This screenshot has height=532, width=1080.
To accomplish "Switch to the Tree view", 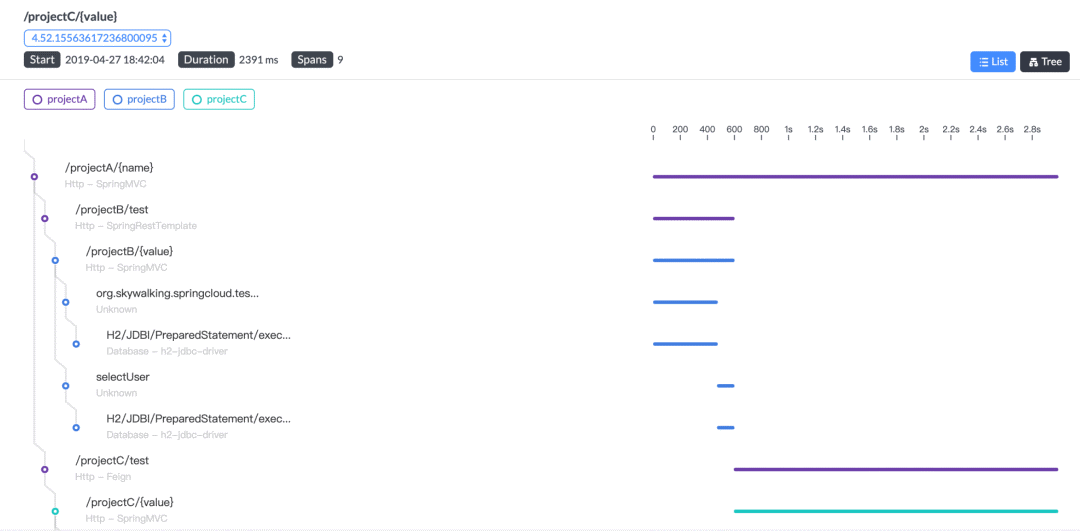I will tap(1044, 62).
